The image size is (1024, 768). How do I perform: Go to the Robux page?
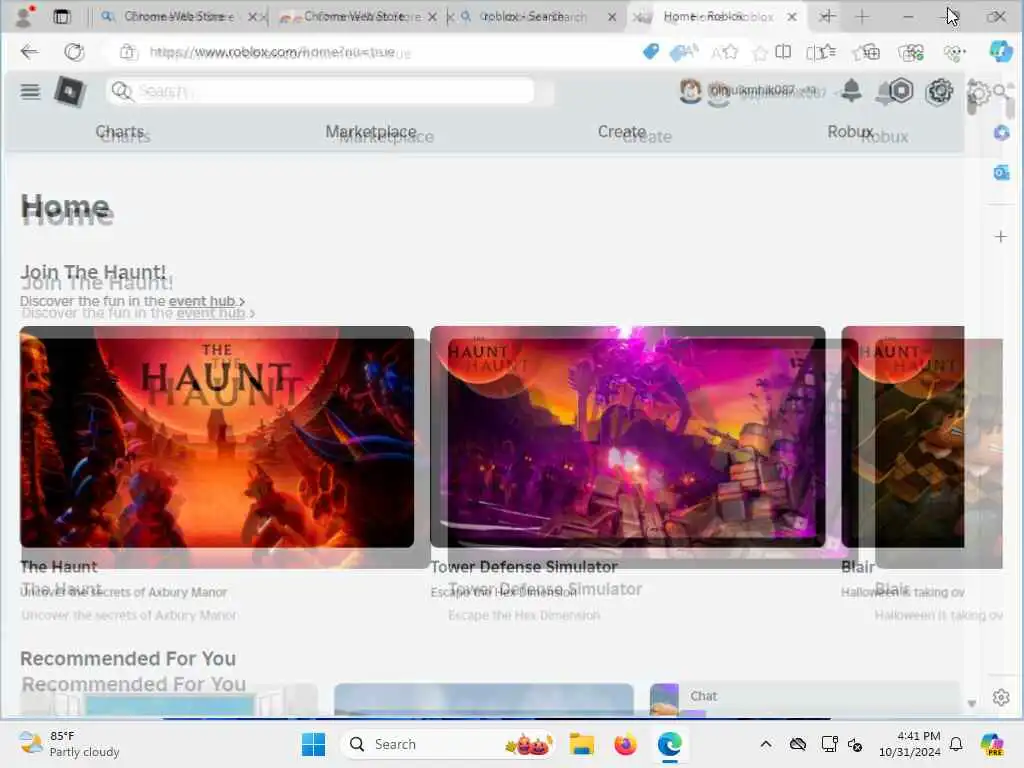coord(850,132)
